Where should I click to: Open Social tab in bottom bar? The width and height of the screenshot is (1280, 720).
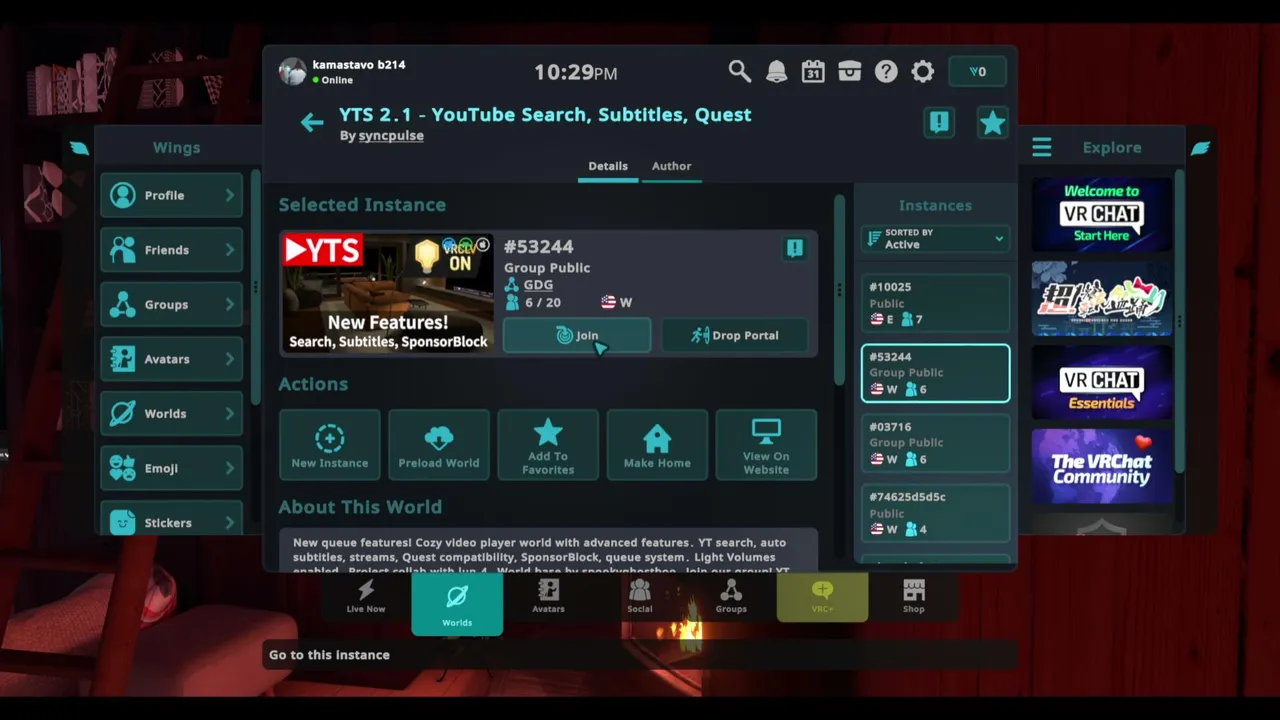click(x=640, y=596)
